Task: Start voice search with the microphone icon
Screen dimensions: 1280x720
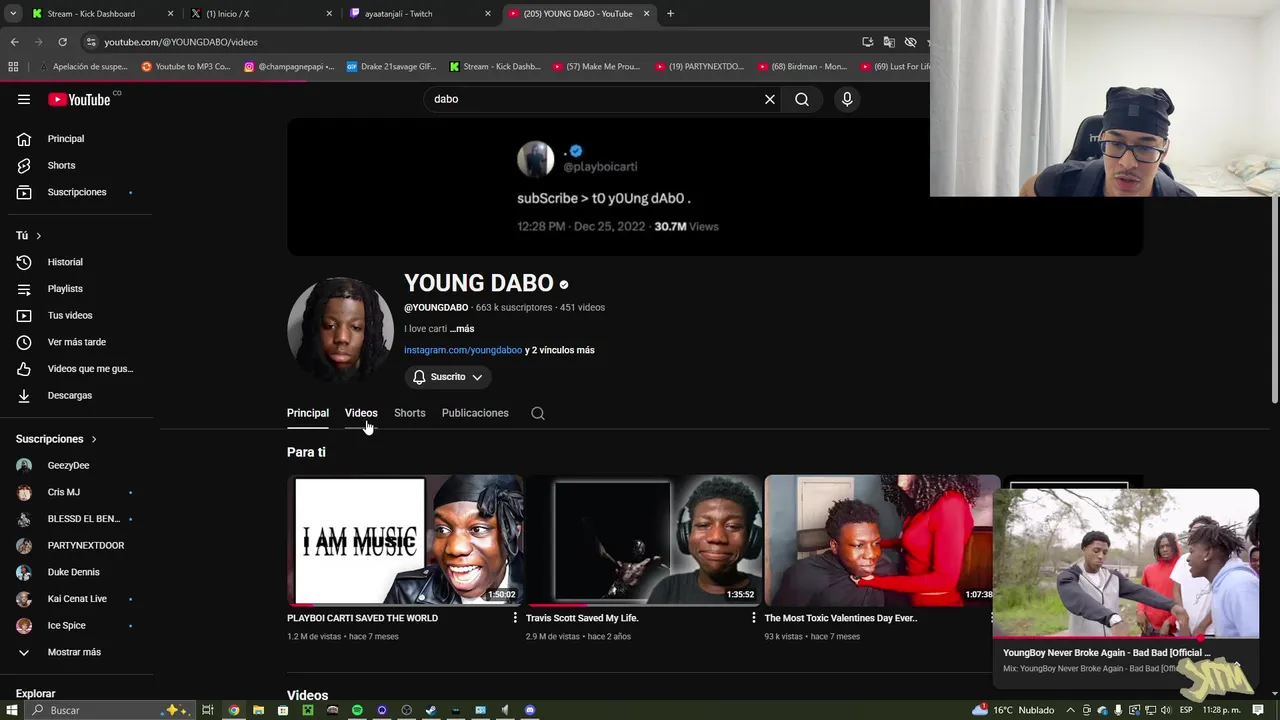Action: point(847,99)
